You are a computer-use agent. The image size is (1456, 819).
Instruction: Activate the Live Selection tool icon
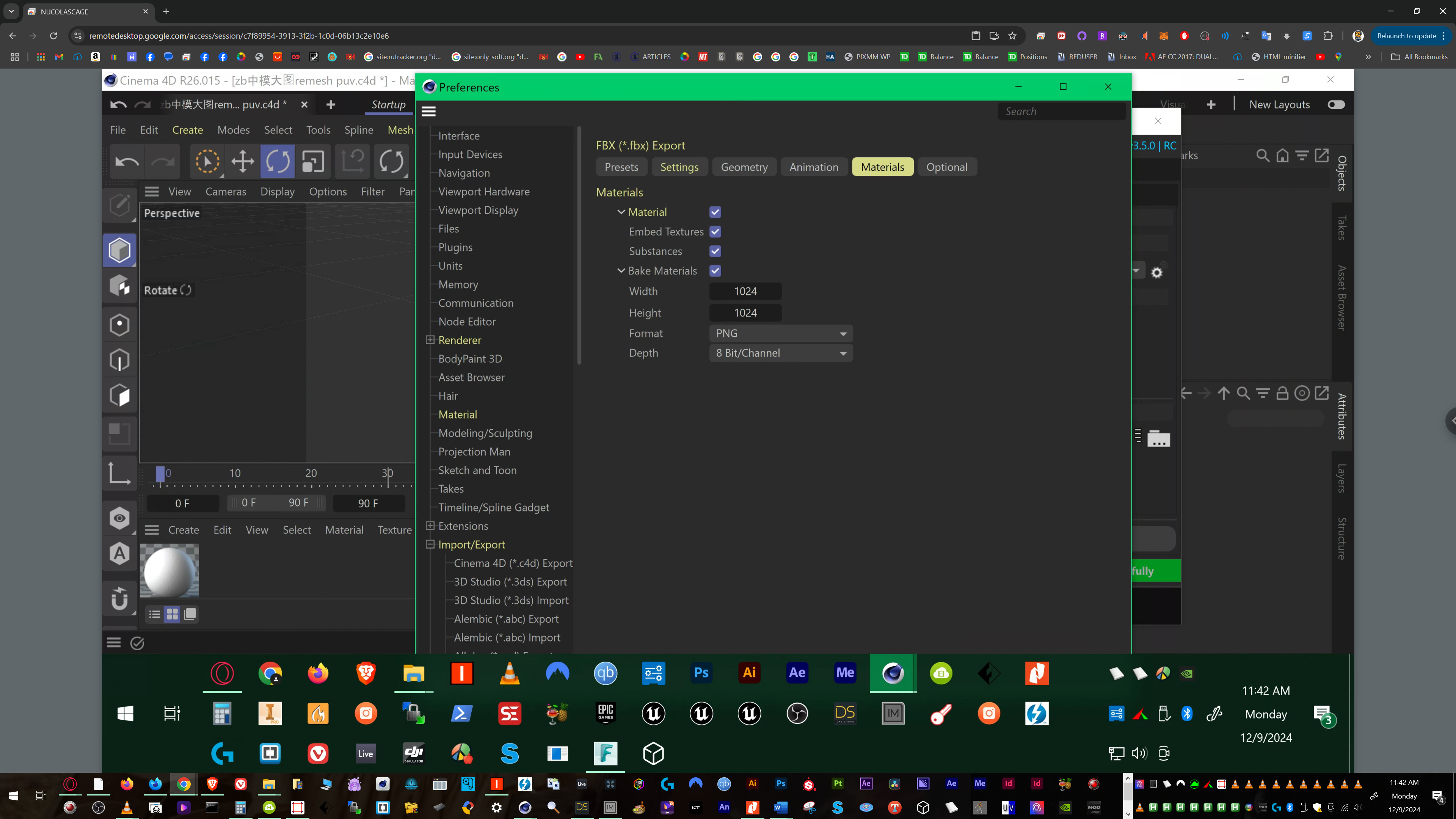click(207, 162)
